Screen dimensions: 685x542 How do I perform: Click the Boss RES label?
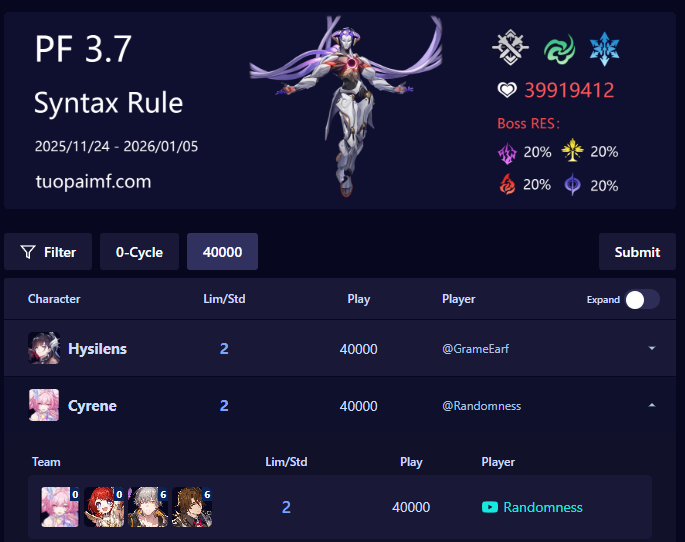[x=529, y=124]
